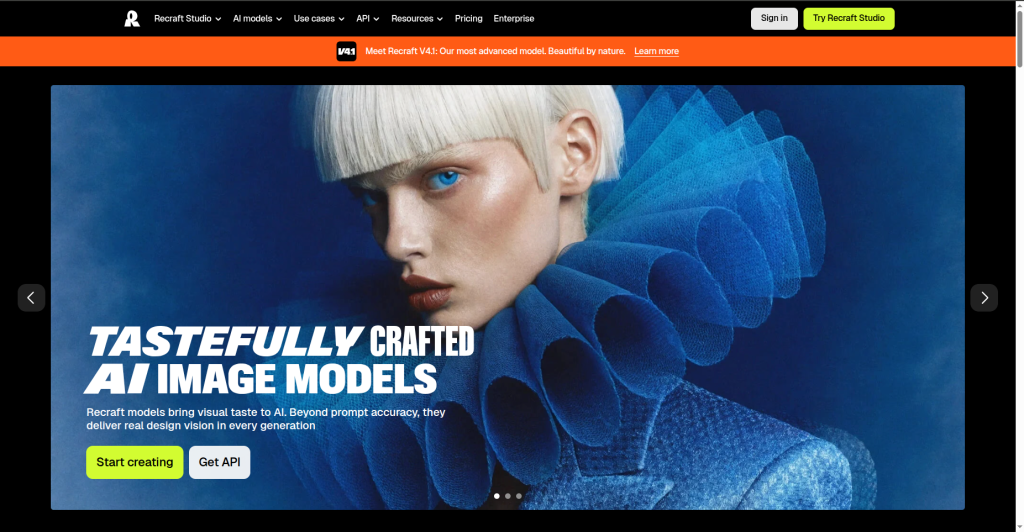1024x532 pixels.
Task: Click the 'Meet Recraft V4.1' banner text
Action: click(495, 51)
